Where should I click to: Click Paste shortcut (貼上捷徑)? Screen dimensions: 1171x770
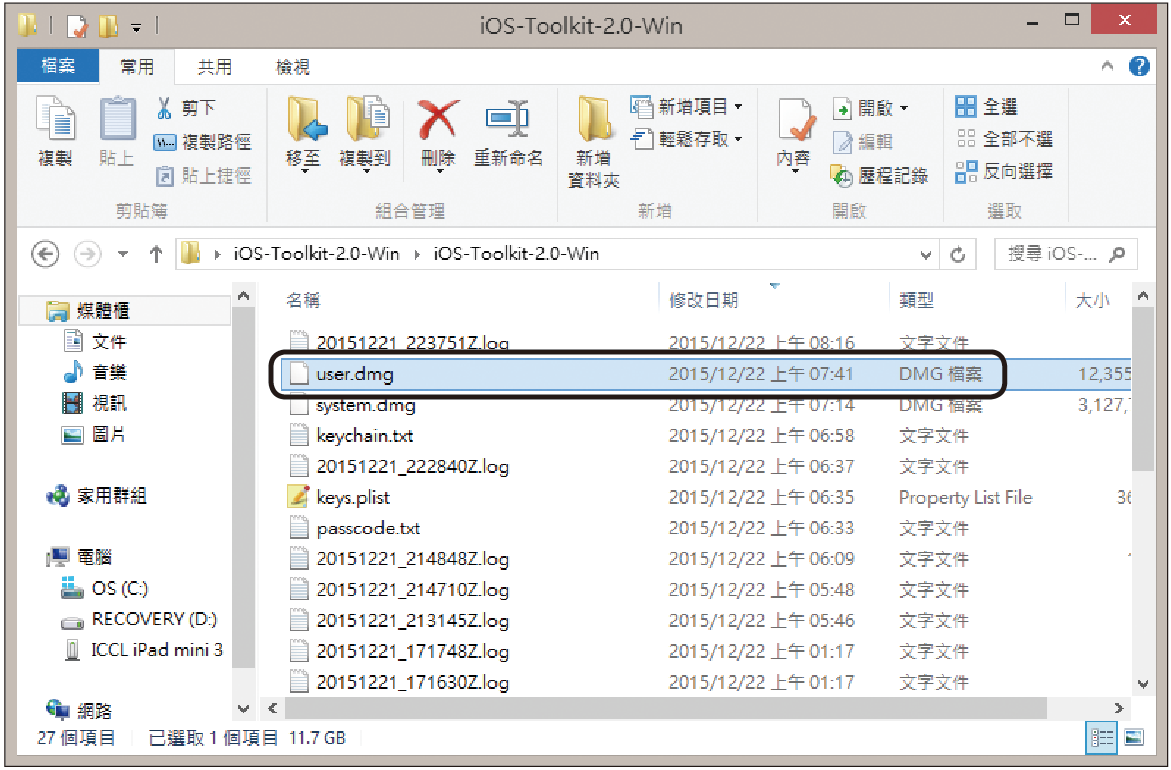pyautogui.click(x=203, y=176)
